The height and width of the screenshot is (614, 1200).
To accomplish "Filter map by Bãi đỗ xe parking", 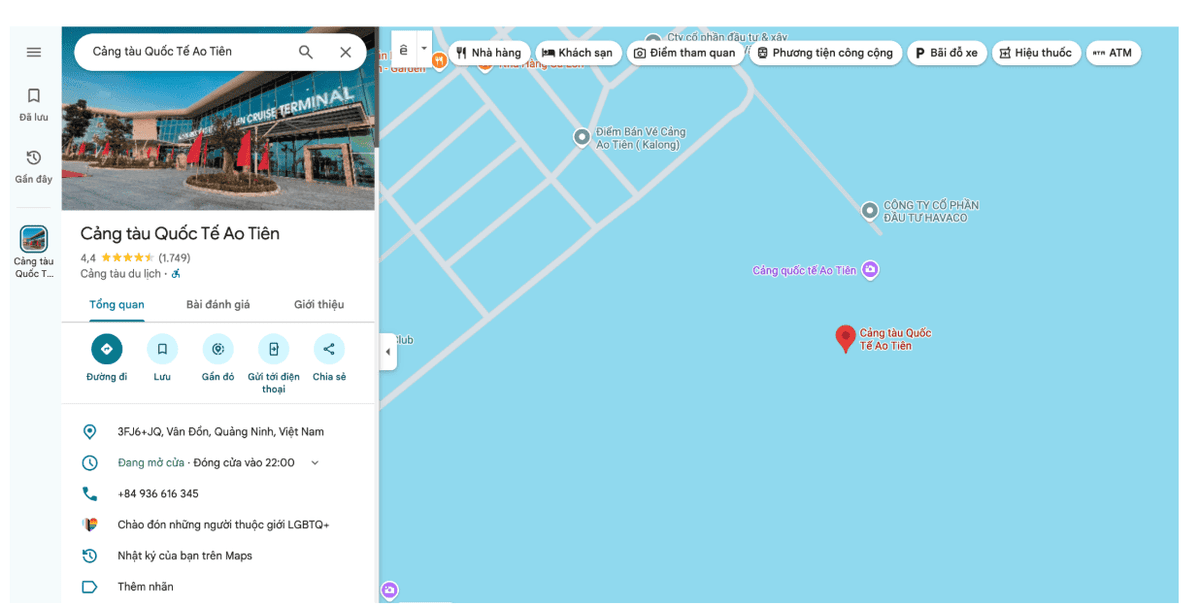I will coord(947,53).
